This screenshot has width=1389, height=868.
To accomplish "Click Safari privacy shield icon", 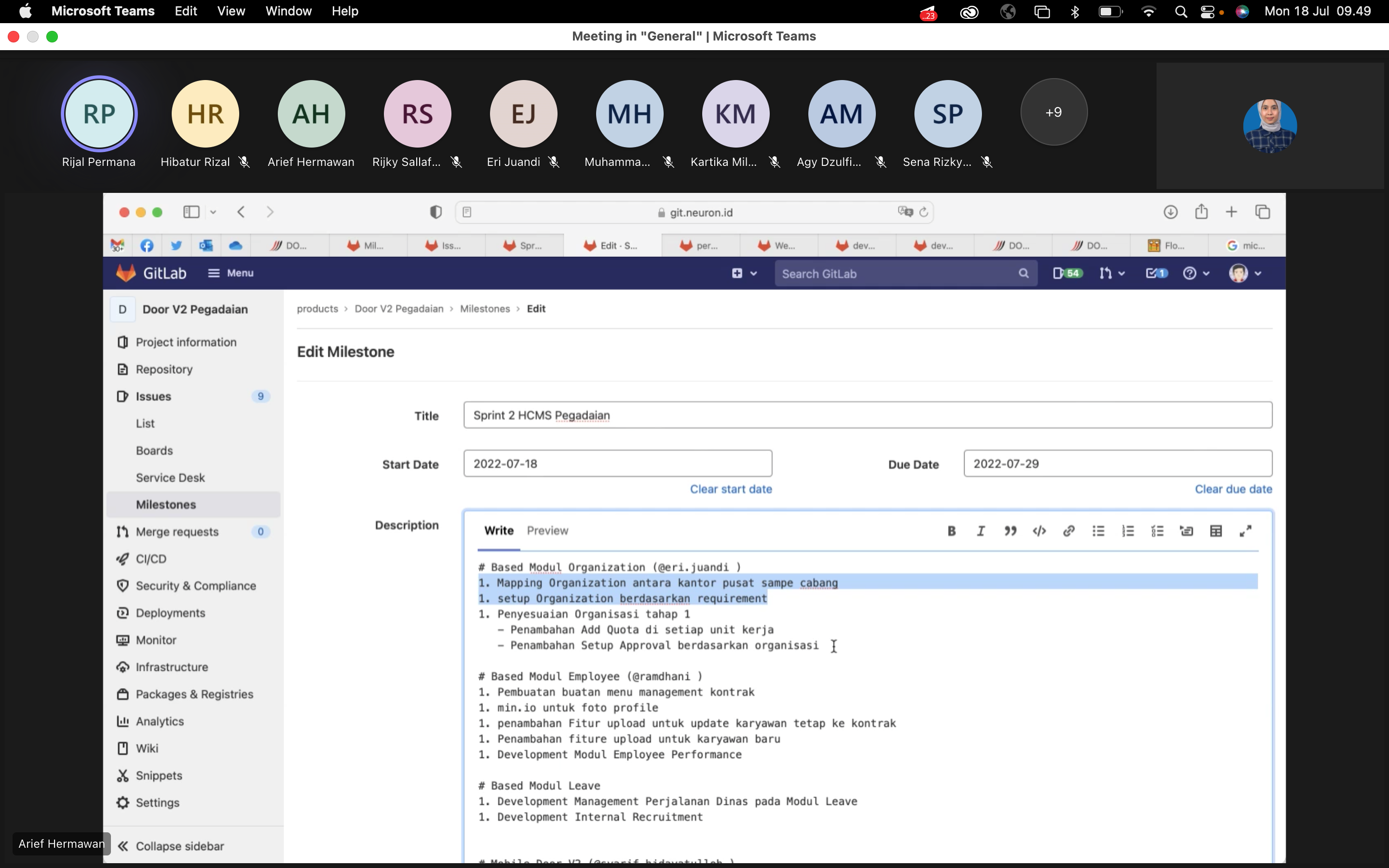I will coord(436,212).
